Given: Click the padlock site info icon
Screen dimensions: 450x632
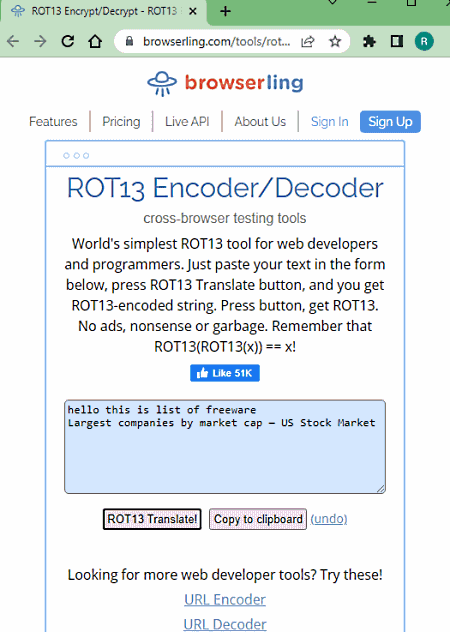Looking at the screenshot, I should pos(129,41).
